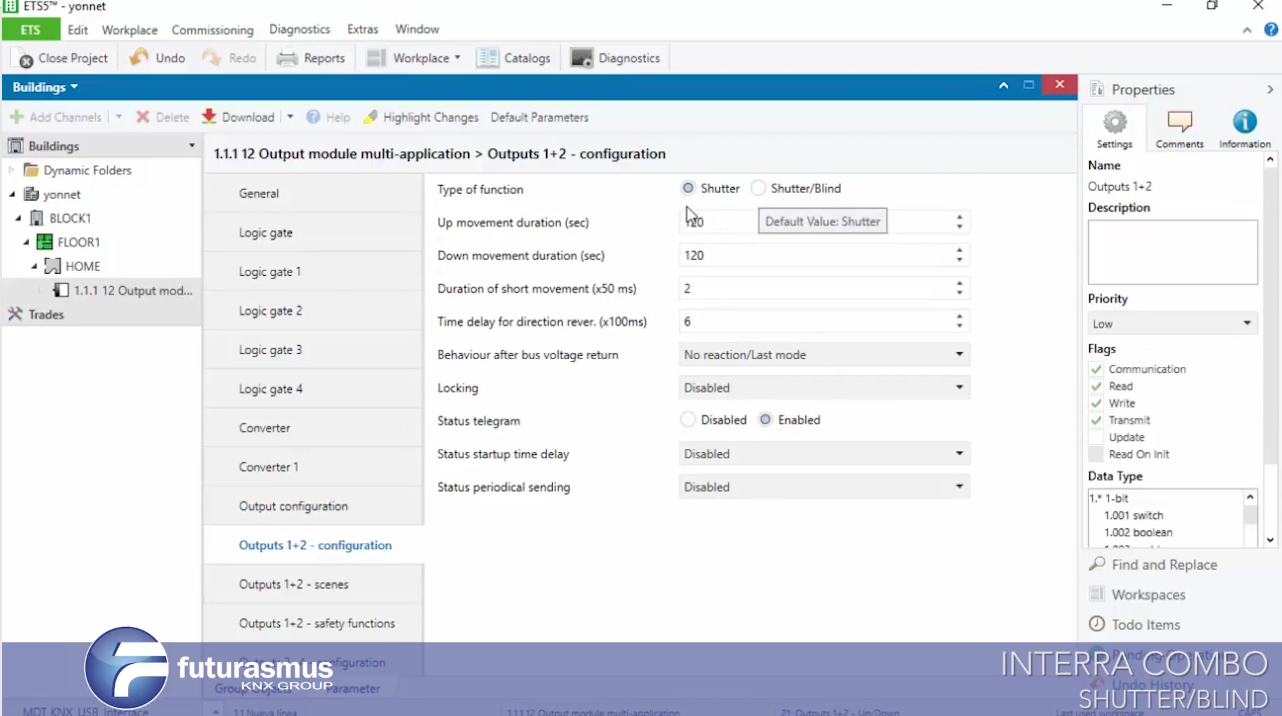This screenshot has width=1282, height=716.
Task: Click the Highlight Changes icon
Action: [x=370, y=117]
